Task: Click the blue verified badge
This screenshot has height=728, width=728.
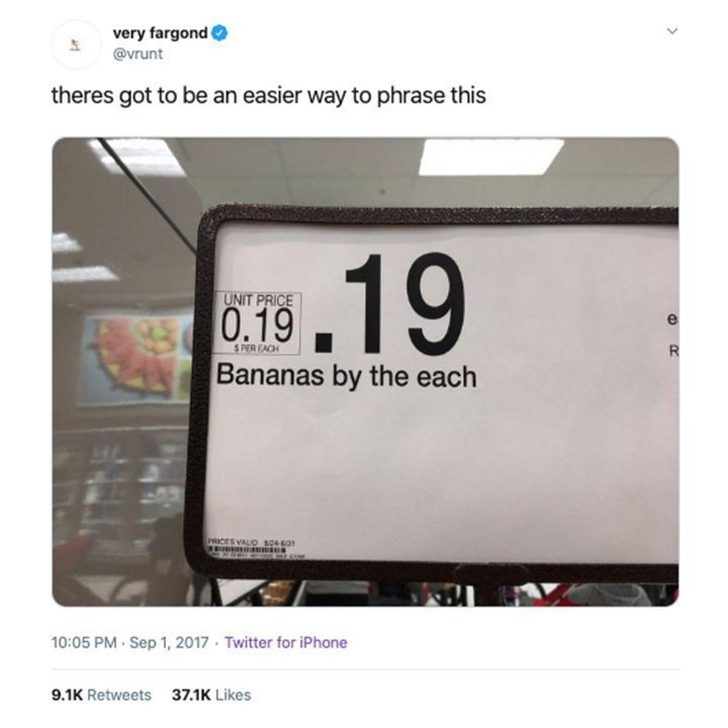Action: 219,33
